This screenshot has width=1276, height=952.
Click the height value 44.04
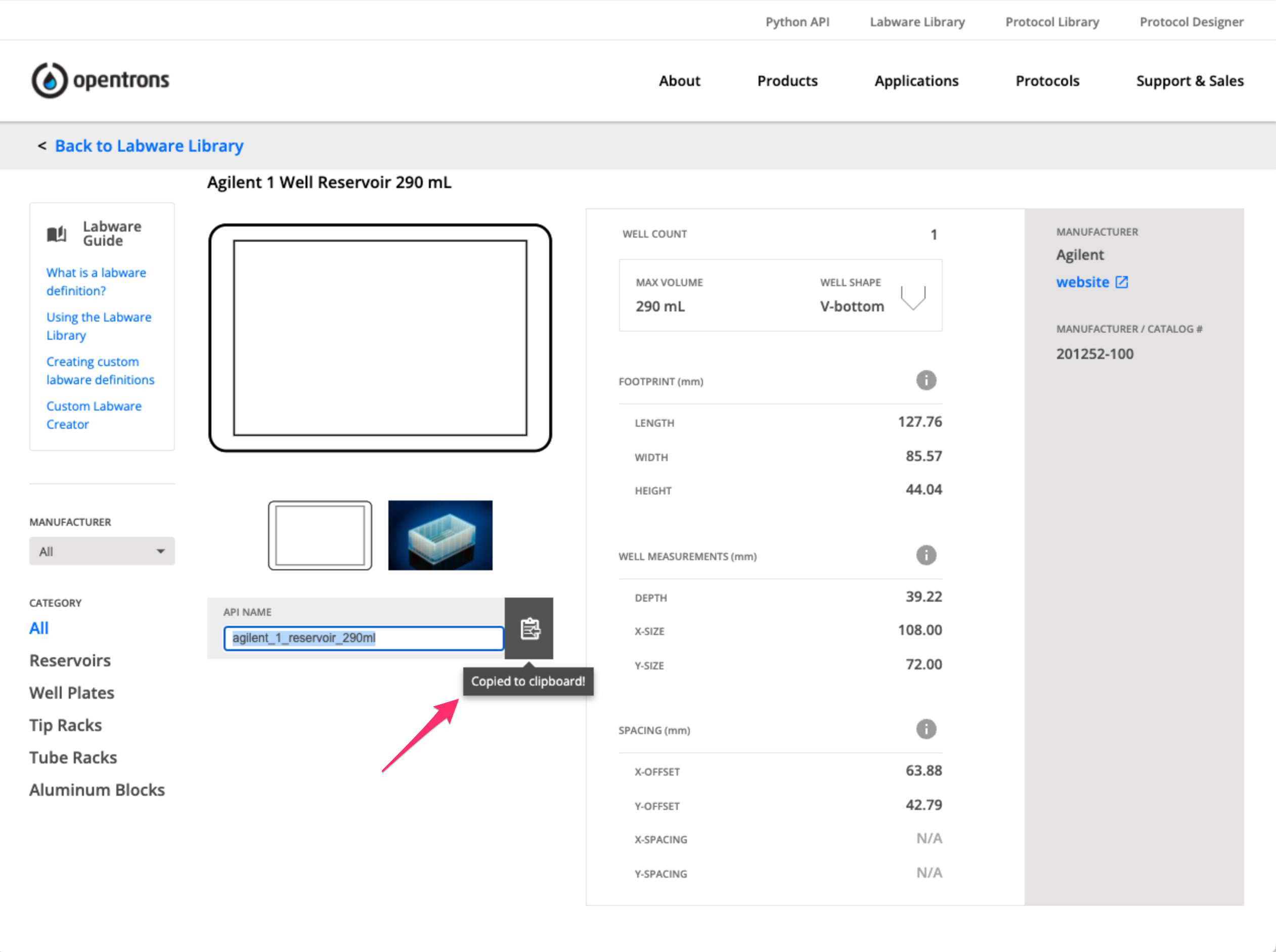click(x=924, y=489)
